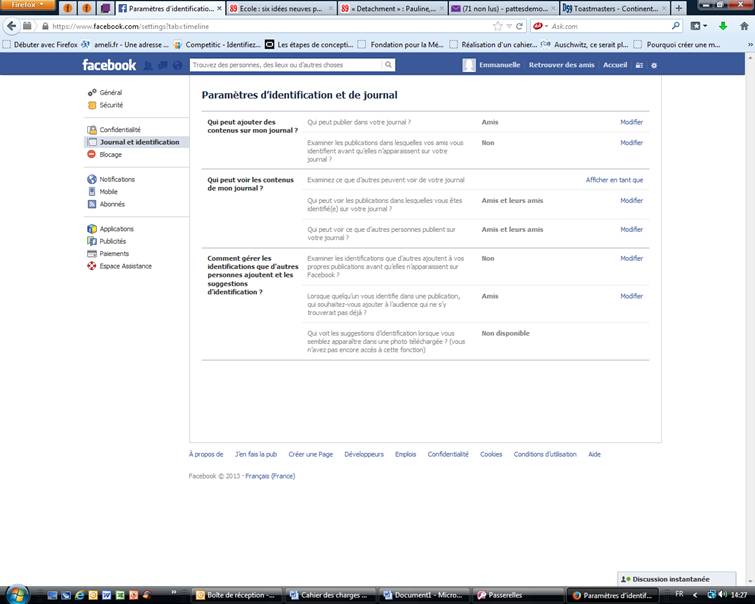Switch to Cahier des charges taskbar window
The image size is (755, 604).
pyautogui.click(x=331, y=595)
